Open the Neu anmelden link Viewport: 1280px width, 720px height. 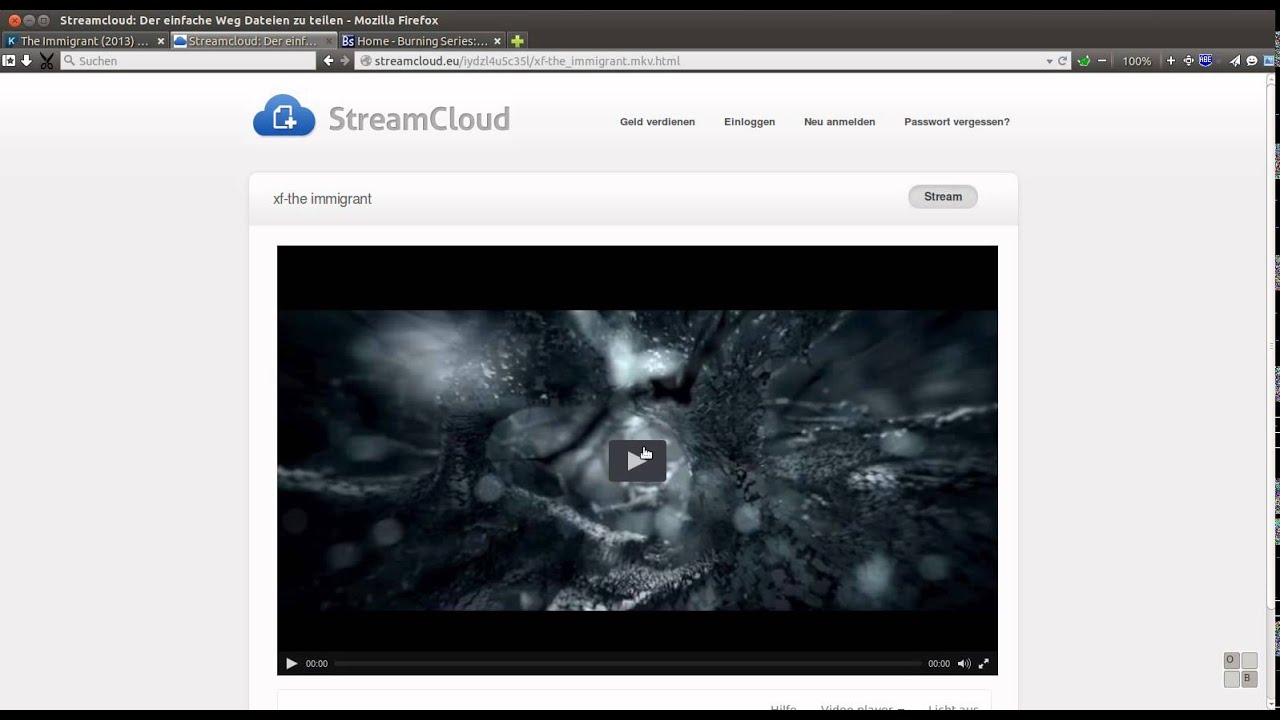tap(839, 122)
